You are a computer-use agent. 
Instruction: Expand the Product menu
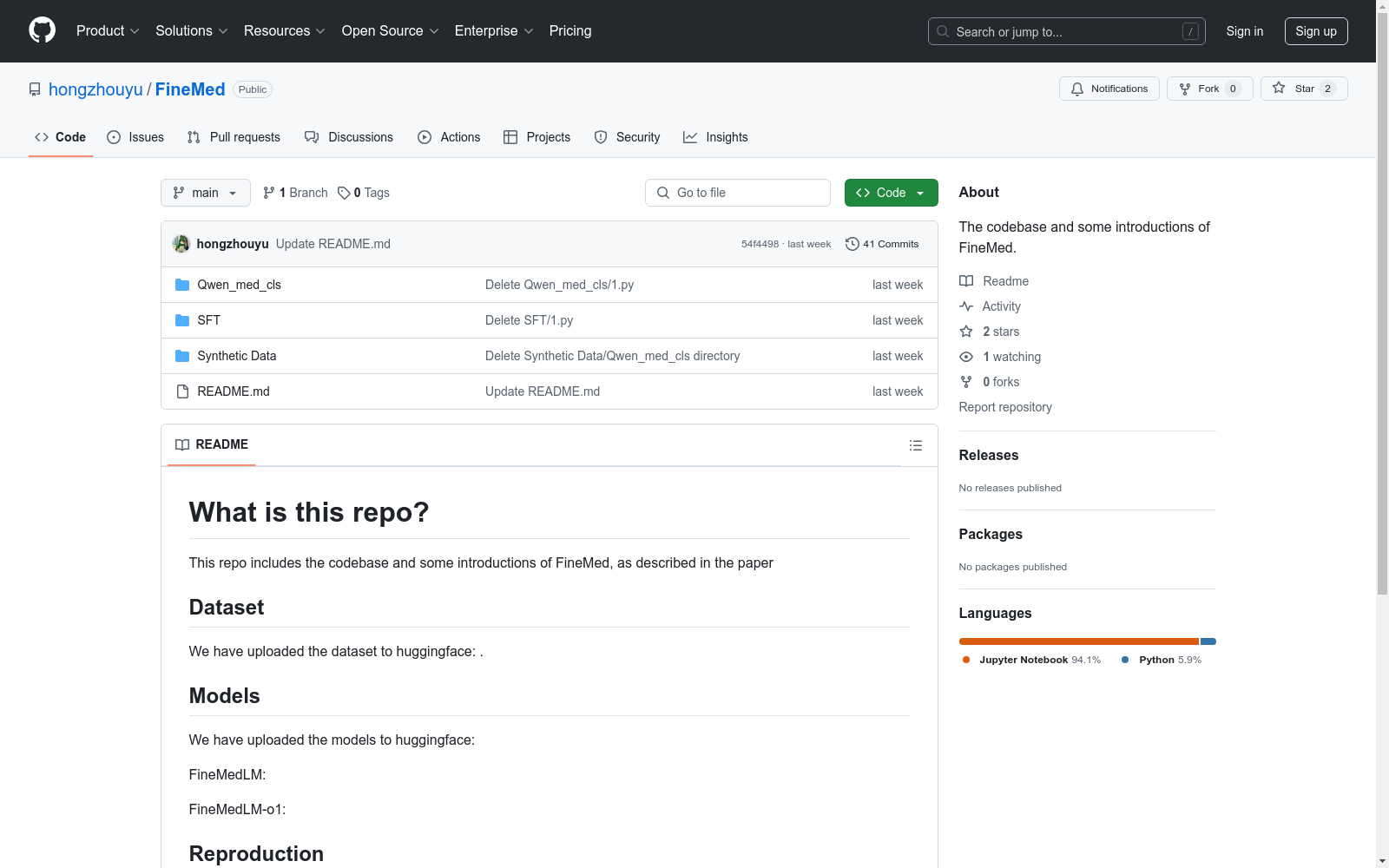tap(108, 30)
